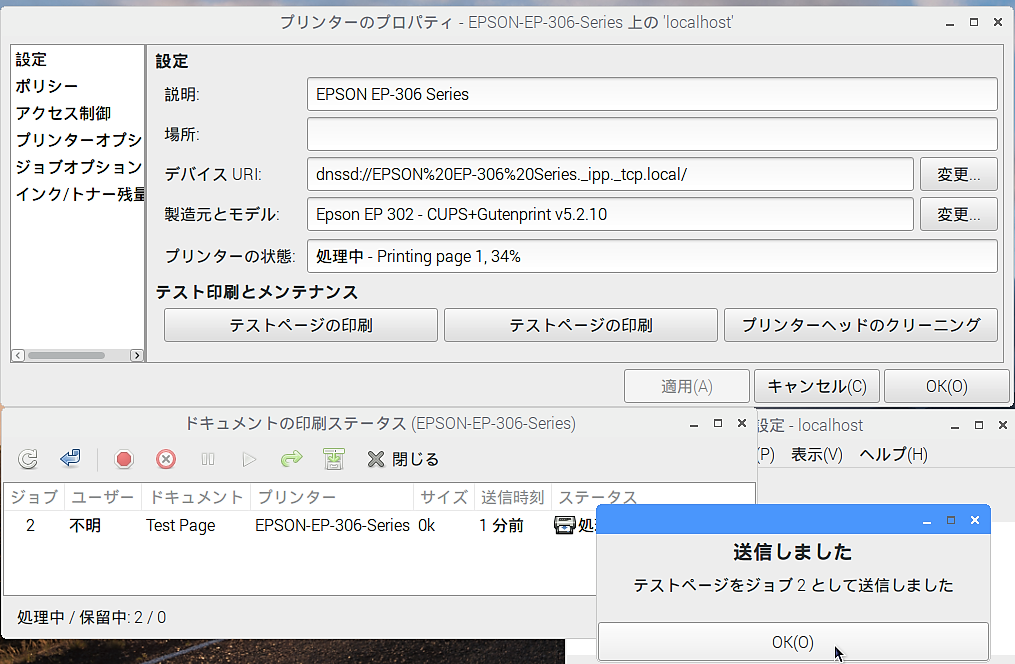Click the プリンター column header
Image resolution: width=1015 pixels, height=664 pixels.
[332, 497]
